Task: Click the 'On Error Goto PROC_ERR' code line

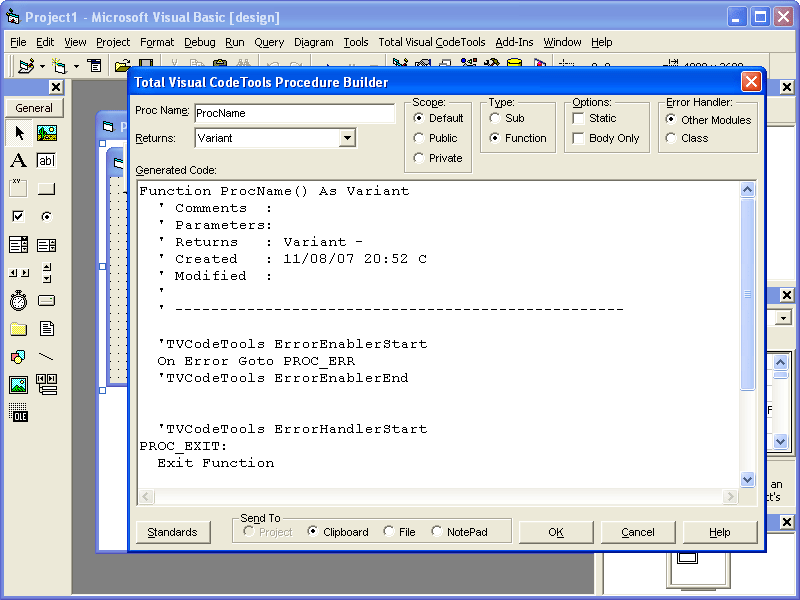Action: point(256,361)
